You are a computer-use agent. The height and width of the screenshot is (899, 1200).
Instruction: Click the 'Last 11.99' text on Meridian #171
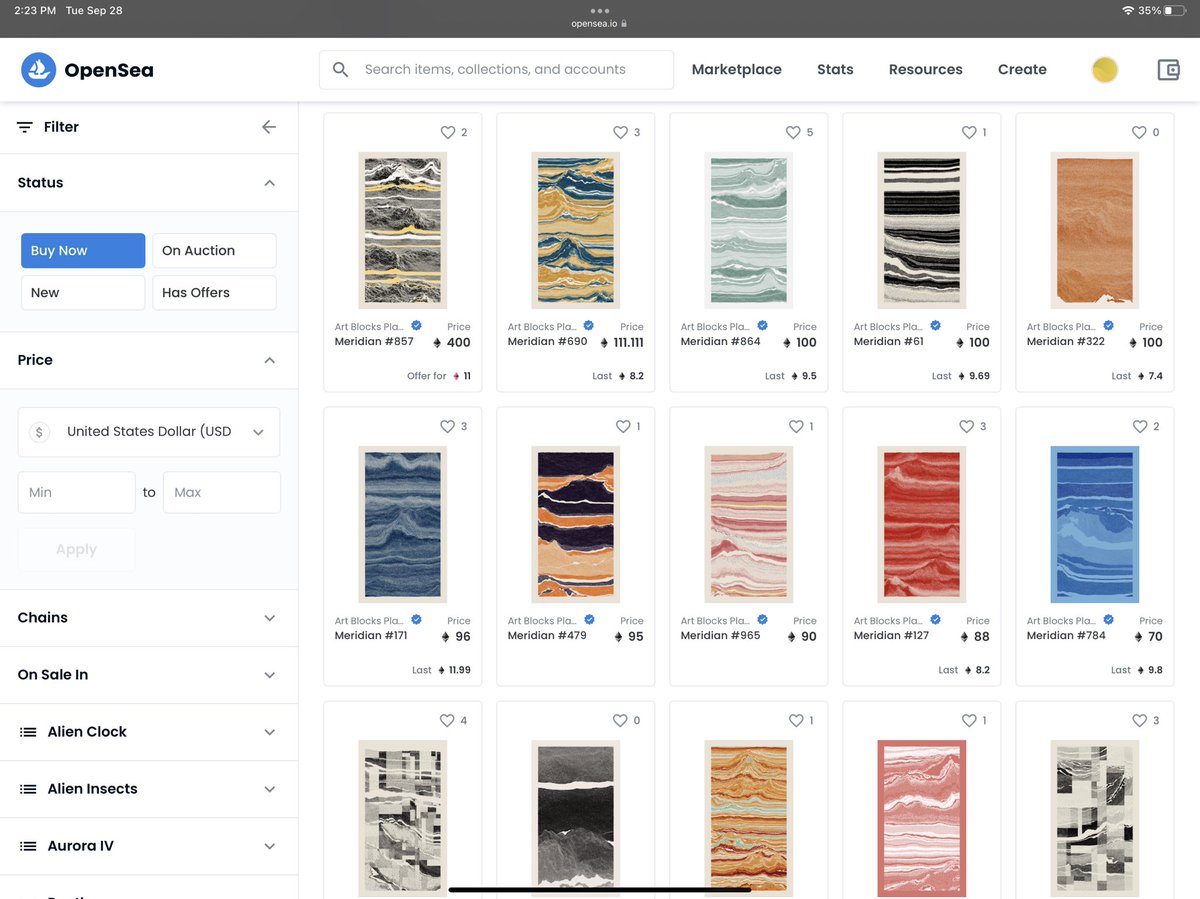441,670
